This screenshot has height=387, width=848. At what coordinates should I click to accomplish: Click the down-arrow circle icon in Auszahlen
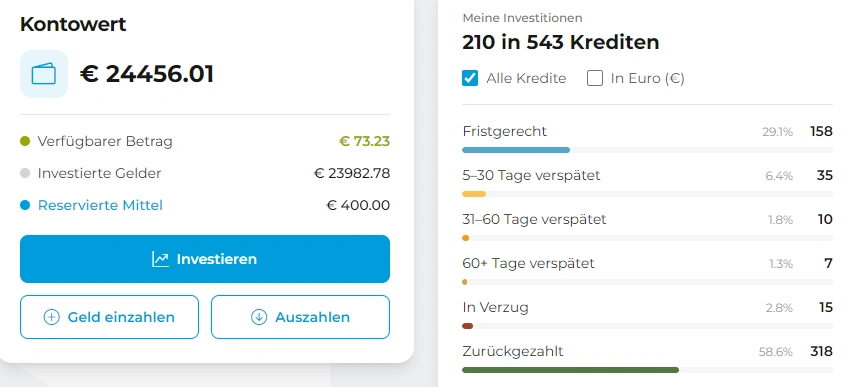[x=259, y=317]
